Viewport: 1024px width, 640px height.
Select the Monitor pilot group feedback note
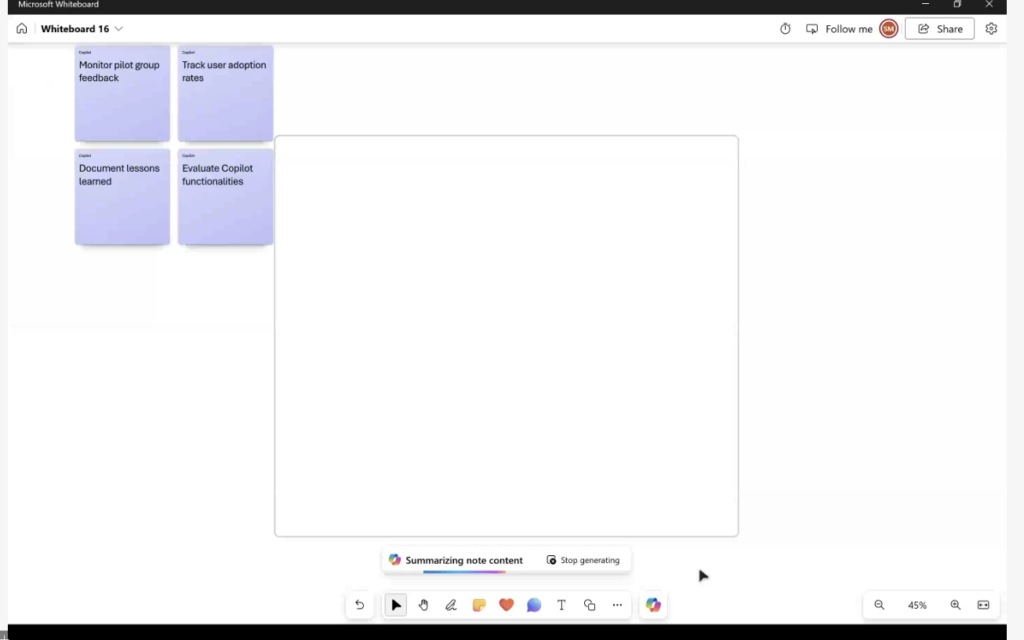122,93
